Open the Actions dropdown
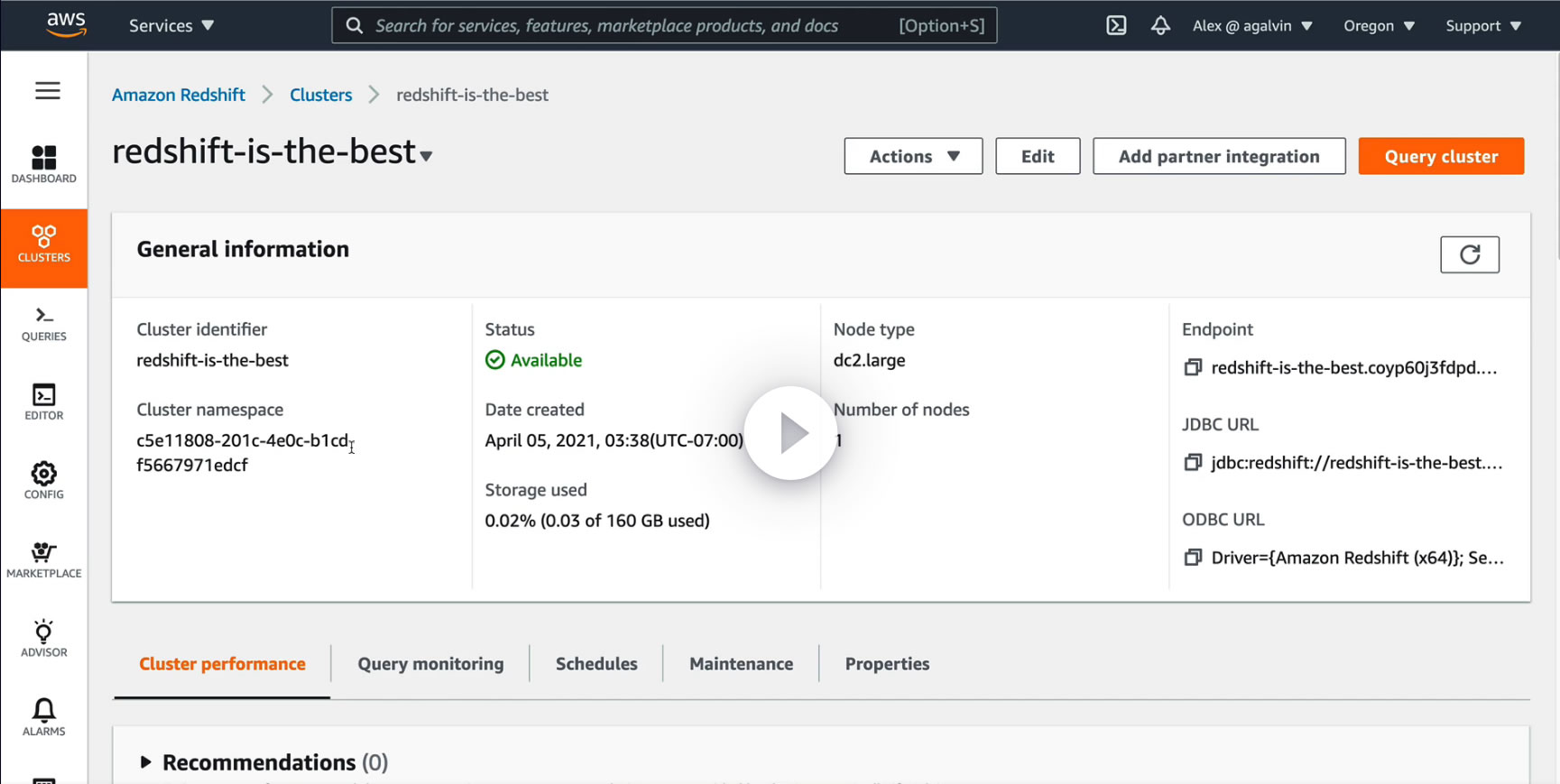This screenshot has width=1560, height=784. [x=913, y=156]
